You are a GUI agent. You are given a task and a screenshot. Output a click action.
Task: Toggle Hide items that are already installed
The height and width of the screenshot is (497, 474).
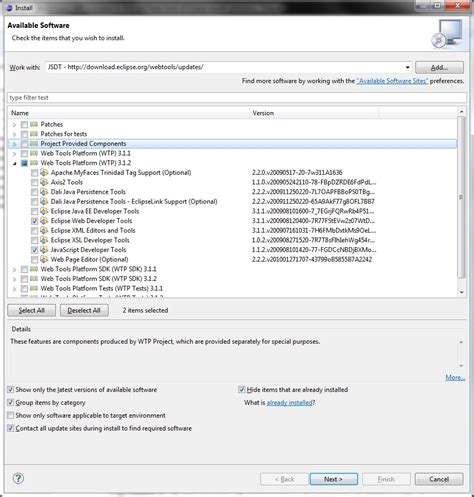pyautogui.click(x=242, y=390)
